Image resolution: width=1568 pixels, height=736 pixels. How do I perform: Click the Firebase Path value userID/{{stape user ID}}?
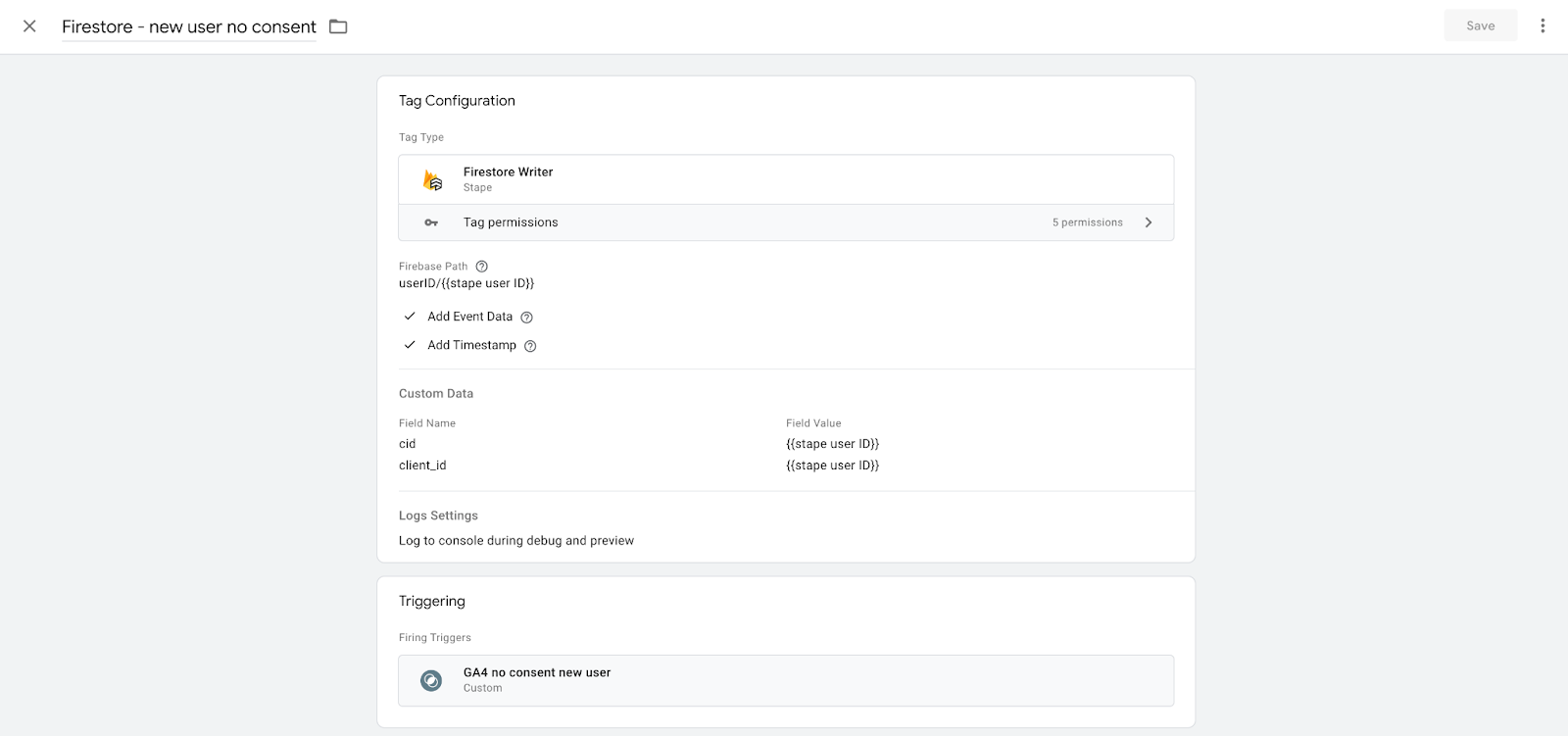click(x=466, y=283)
